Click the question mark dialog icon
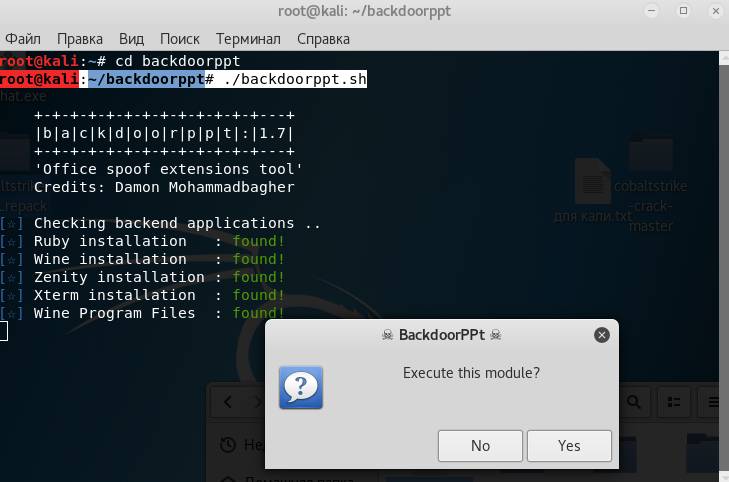This screenshot has height=482, width=729. pyautogui.click(x=298, y=387)
